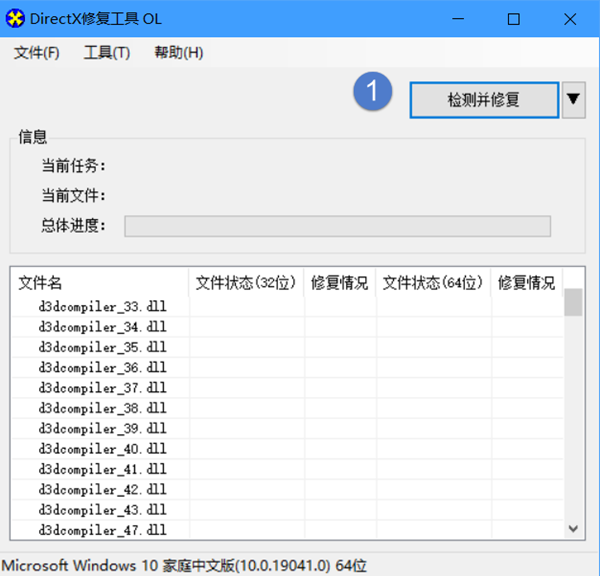
Task: Minimize the DirectX修复工具 window
Action: (458, 19)
